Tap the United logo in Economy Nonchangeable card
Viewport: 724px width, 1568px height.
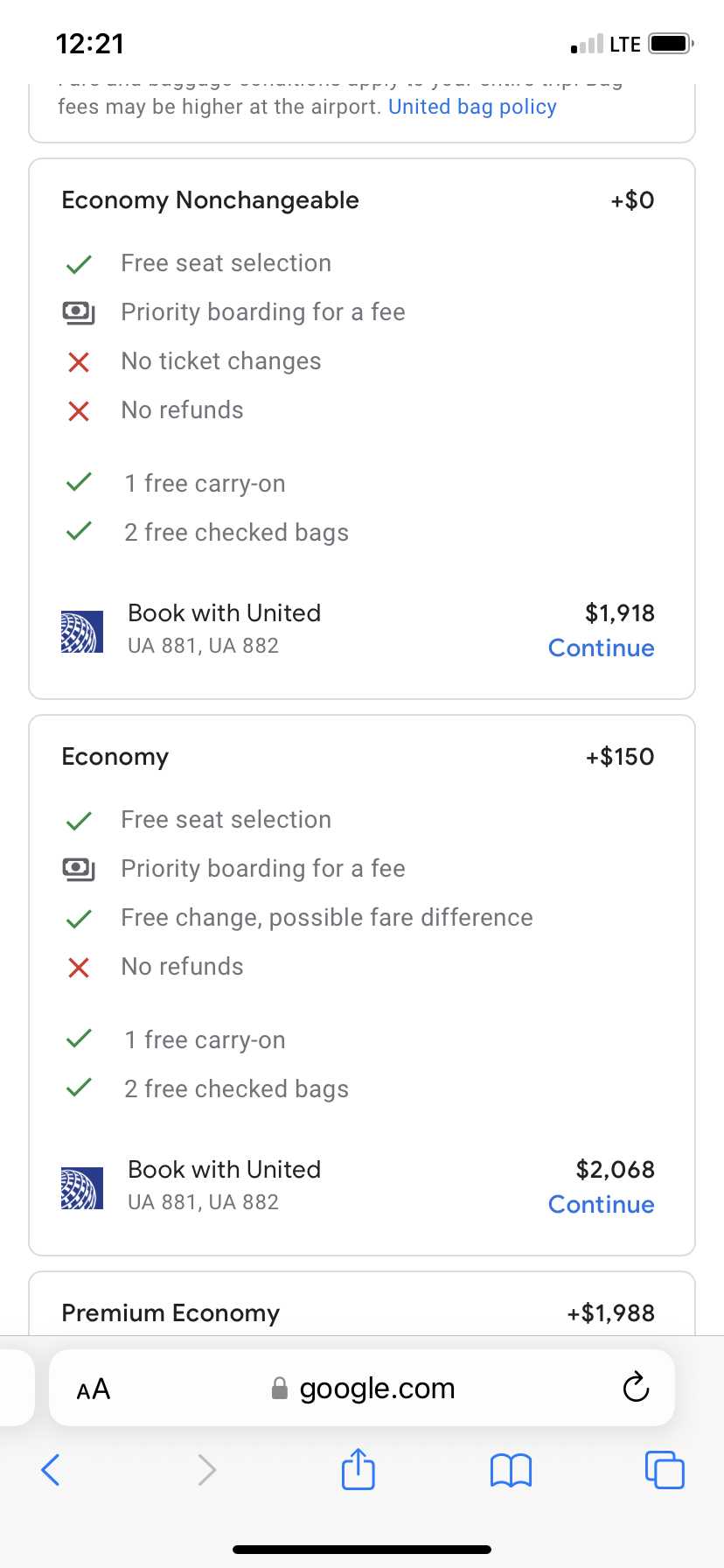pos(82,632)
